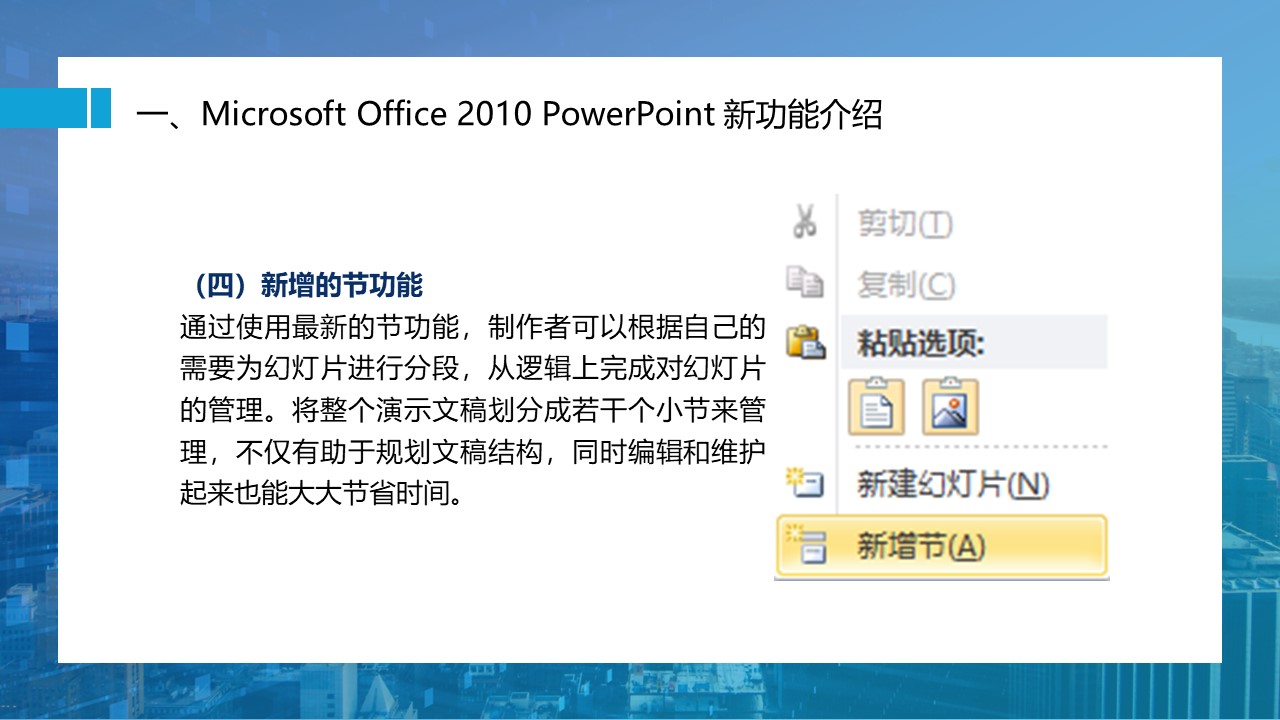The width and height of the screenshot is (1280, 720).
Task: Select the paste as picture icon
Action: (x=950, y=406)
